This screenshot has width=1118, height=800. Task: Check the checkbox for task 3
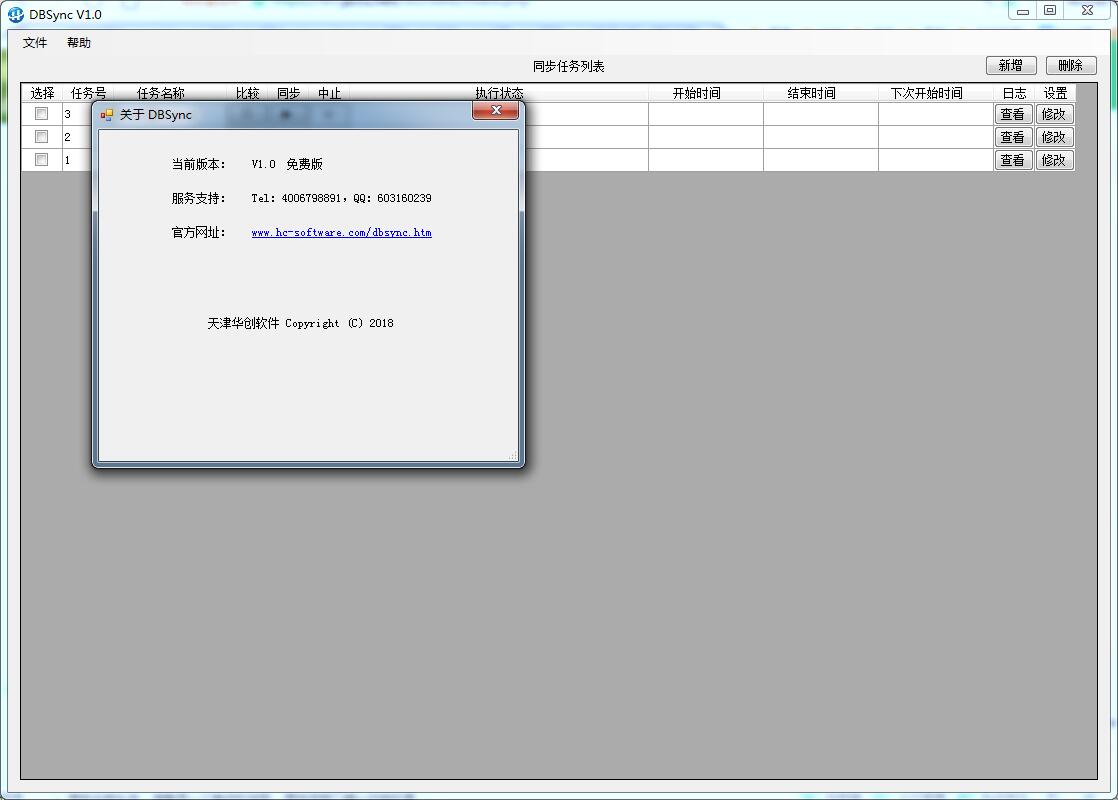40,113
